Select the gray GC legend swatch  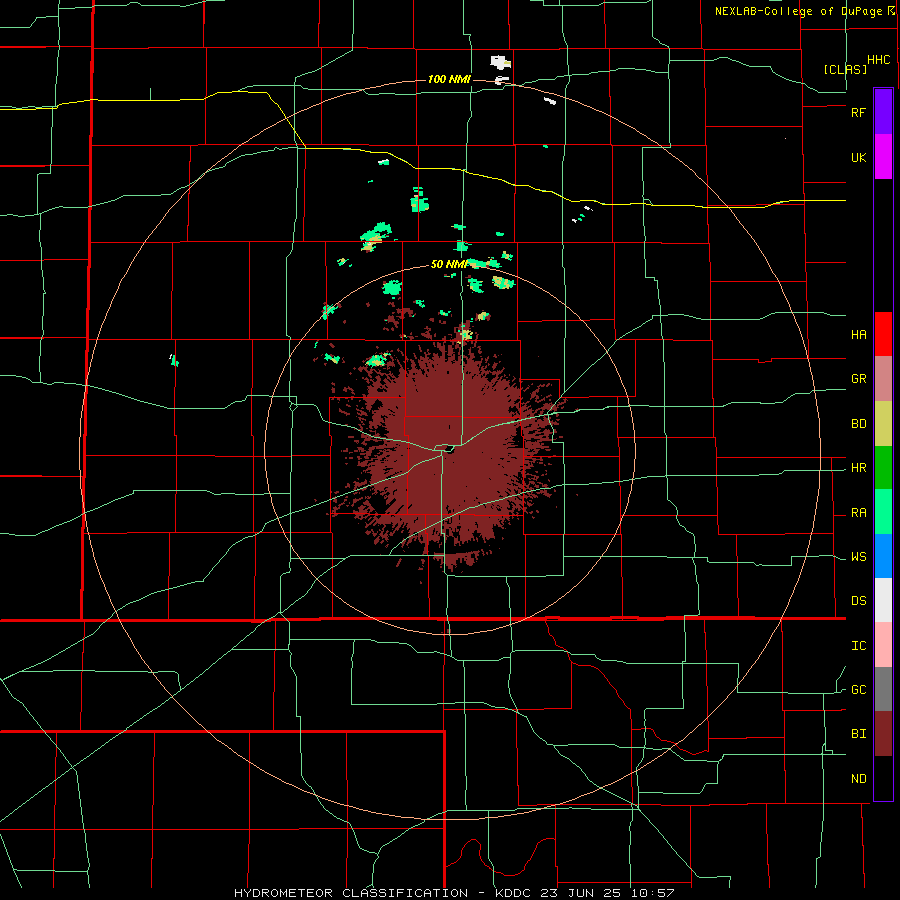click(883, 689)
